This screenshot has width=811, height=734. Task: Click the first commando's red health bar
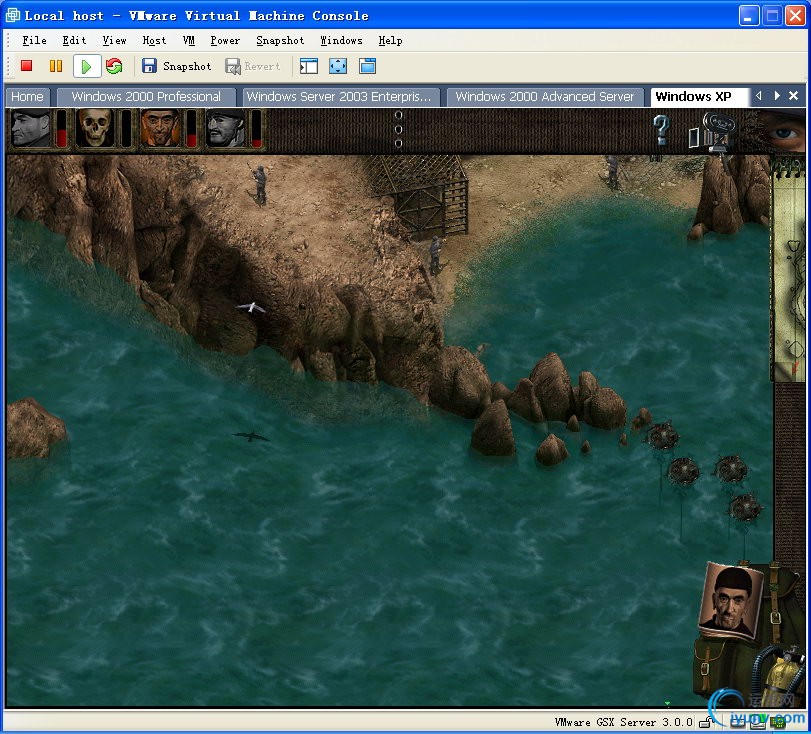coord(61,128)
